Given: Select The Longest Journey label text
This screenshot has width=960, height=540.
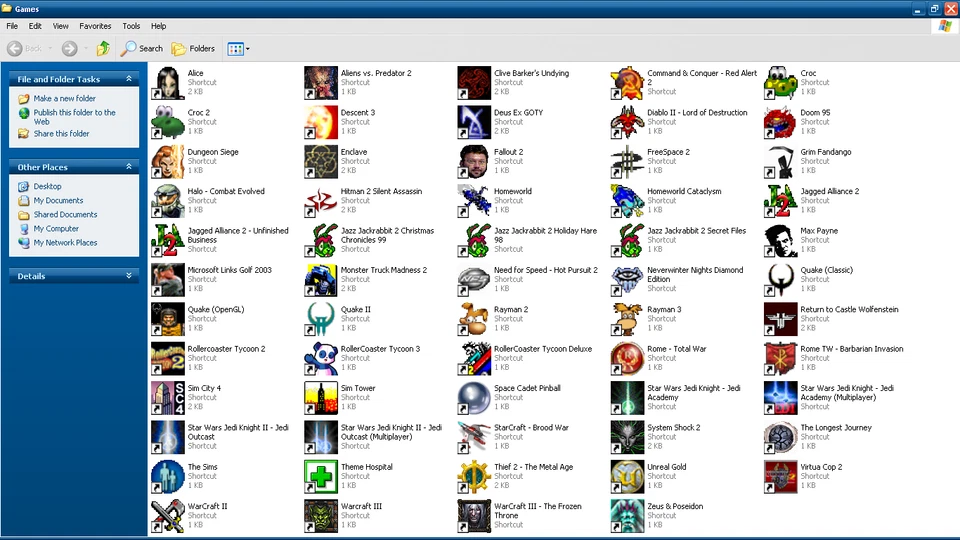Looking at the screenshot, I should click(836, 427).
